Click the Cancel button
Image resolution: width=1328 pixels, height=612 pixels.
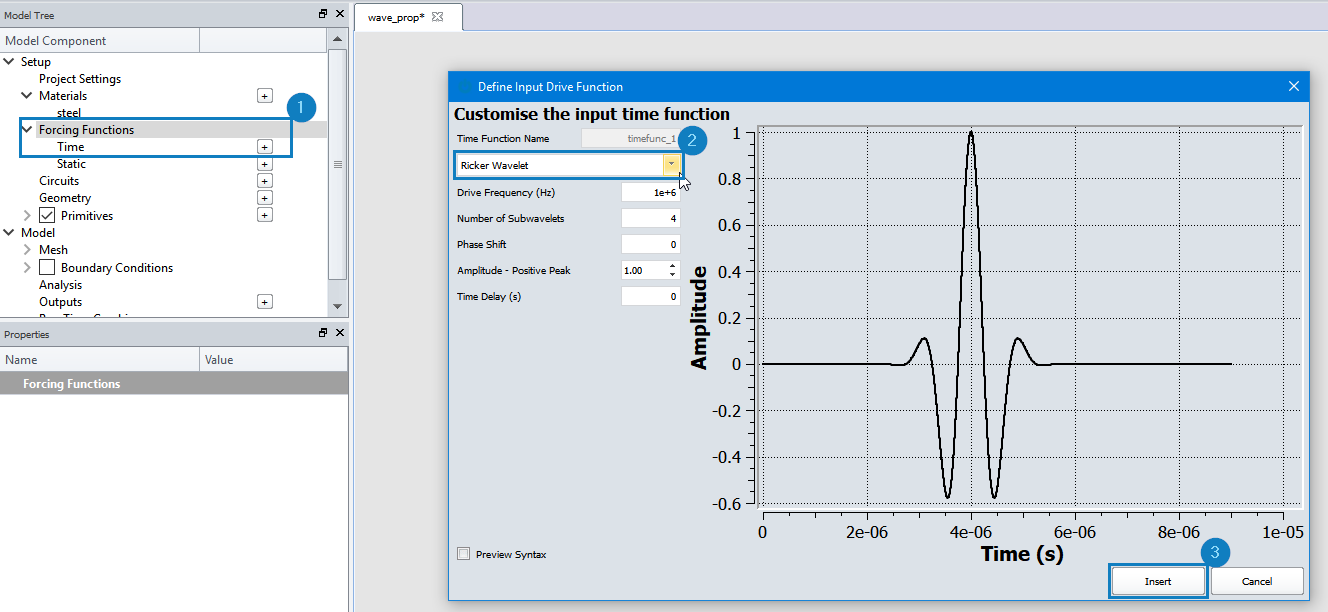(1257, 581)
